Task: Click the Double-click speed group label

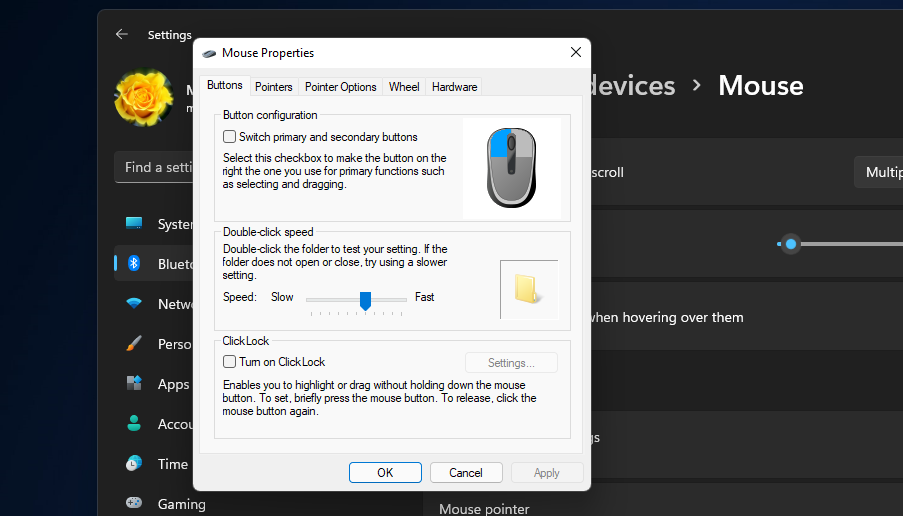Action: click(x=268, y=232)
